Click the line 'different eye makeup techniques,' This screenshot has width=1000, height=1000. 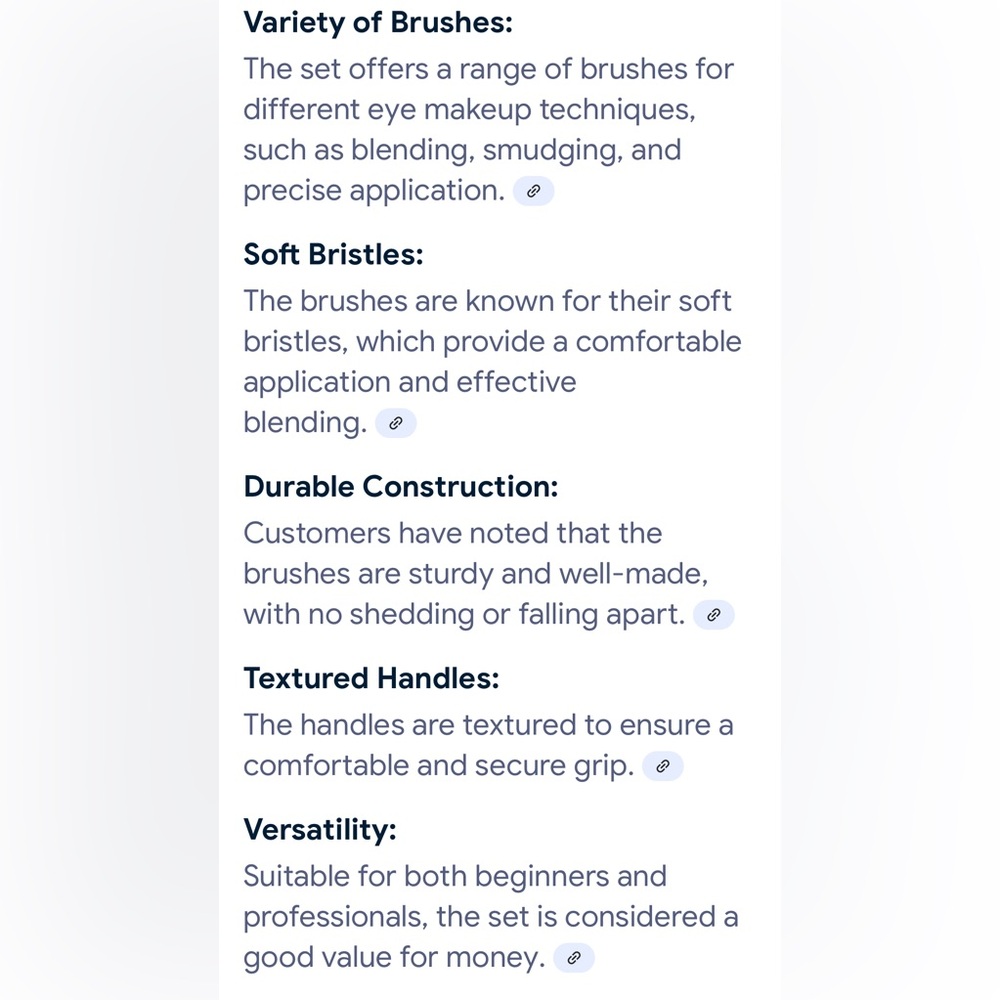tap(469, 110)
